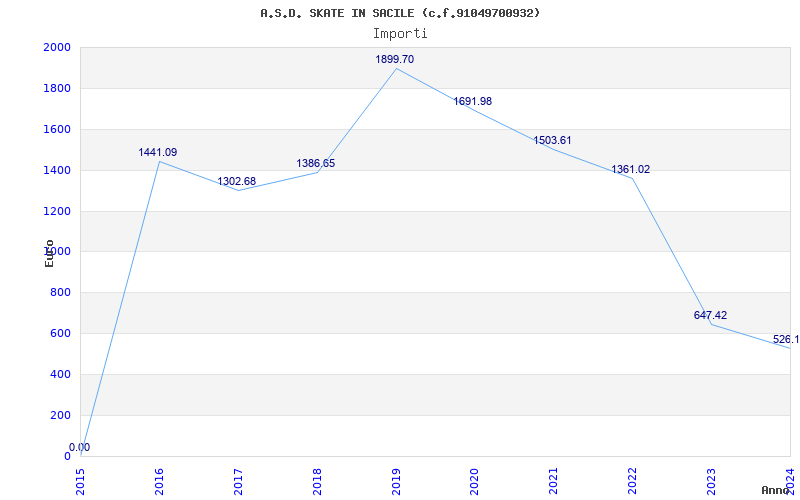Click the 1302.68 value label
Image resolution: width=800 pixels, height=500 pixels.
[x=237, y=181]
